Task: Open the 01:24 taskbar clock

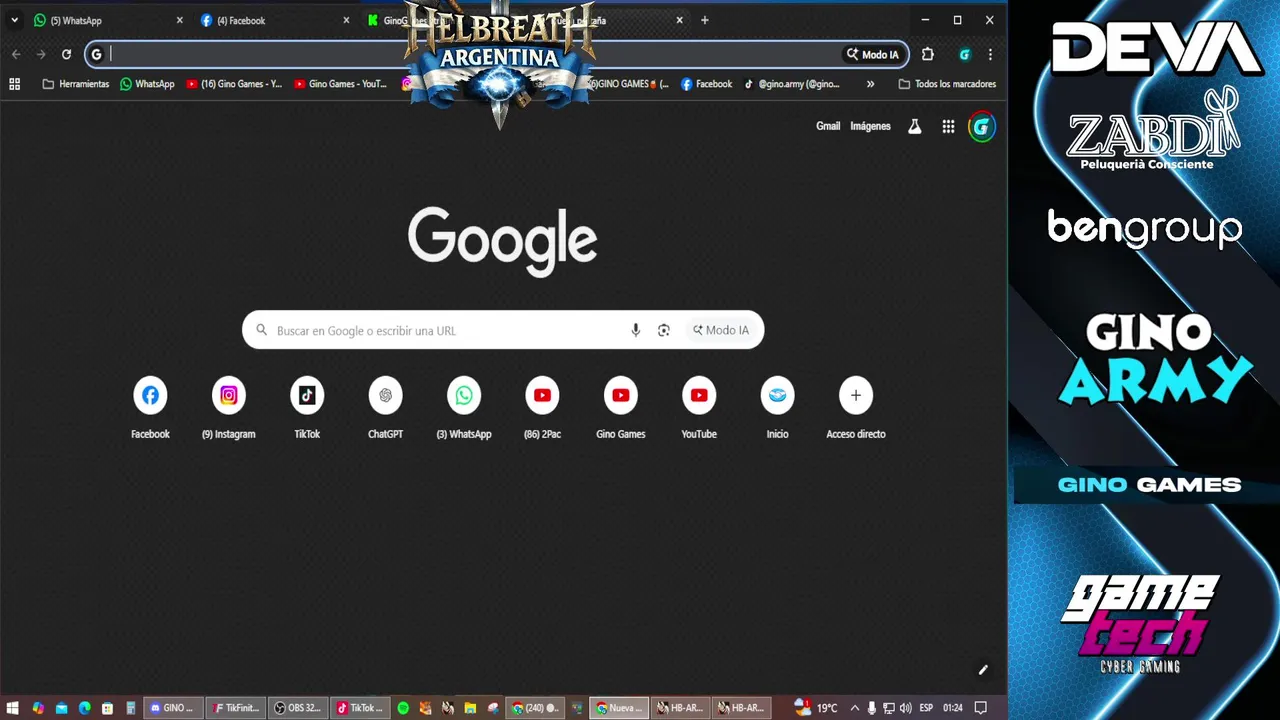Action: click(953, 708)
